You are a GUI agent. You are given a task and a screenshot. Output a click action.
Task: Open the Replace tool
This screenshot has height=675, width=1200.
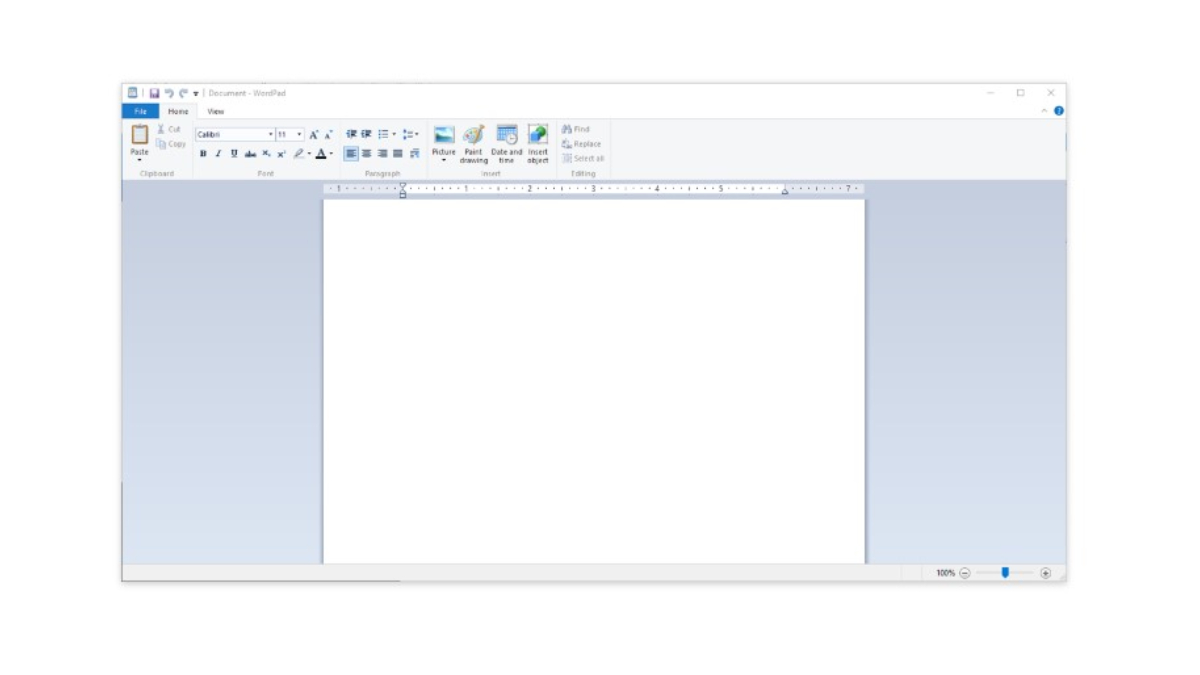[x=583, y=143]
